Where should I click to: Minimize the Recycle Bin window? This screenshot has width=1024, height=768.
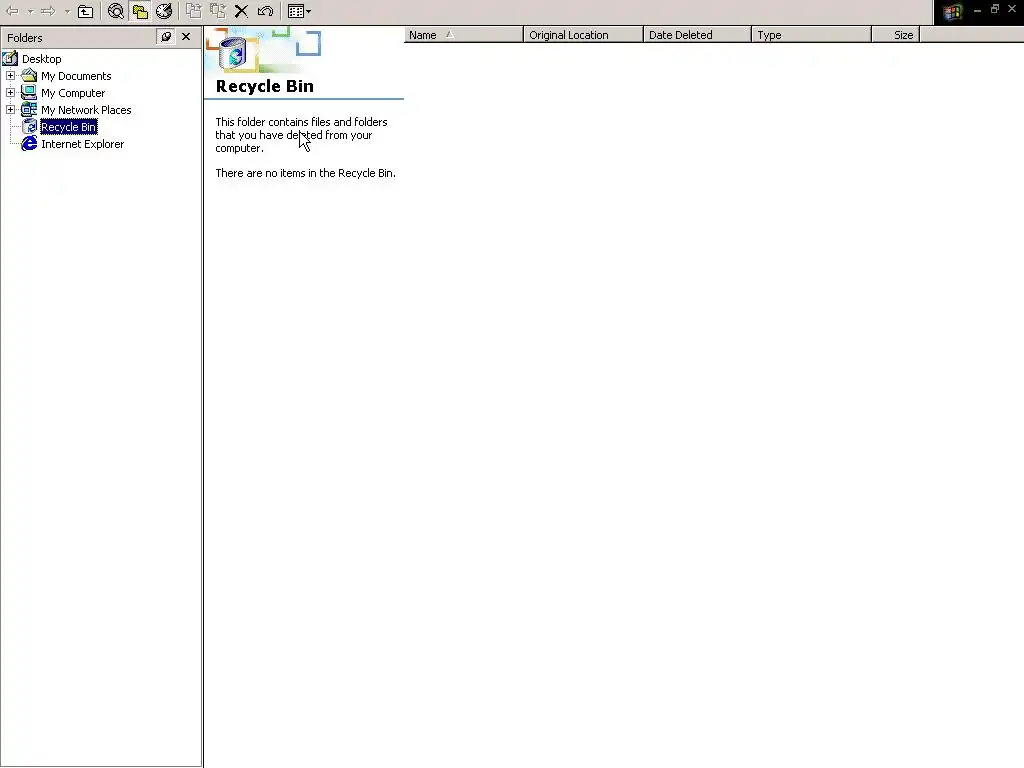[x=978, y=10]
